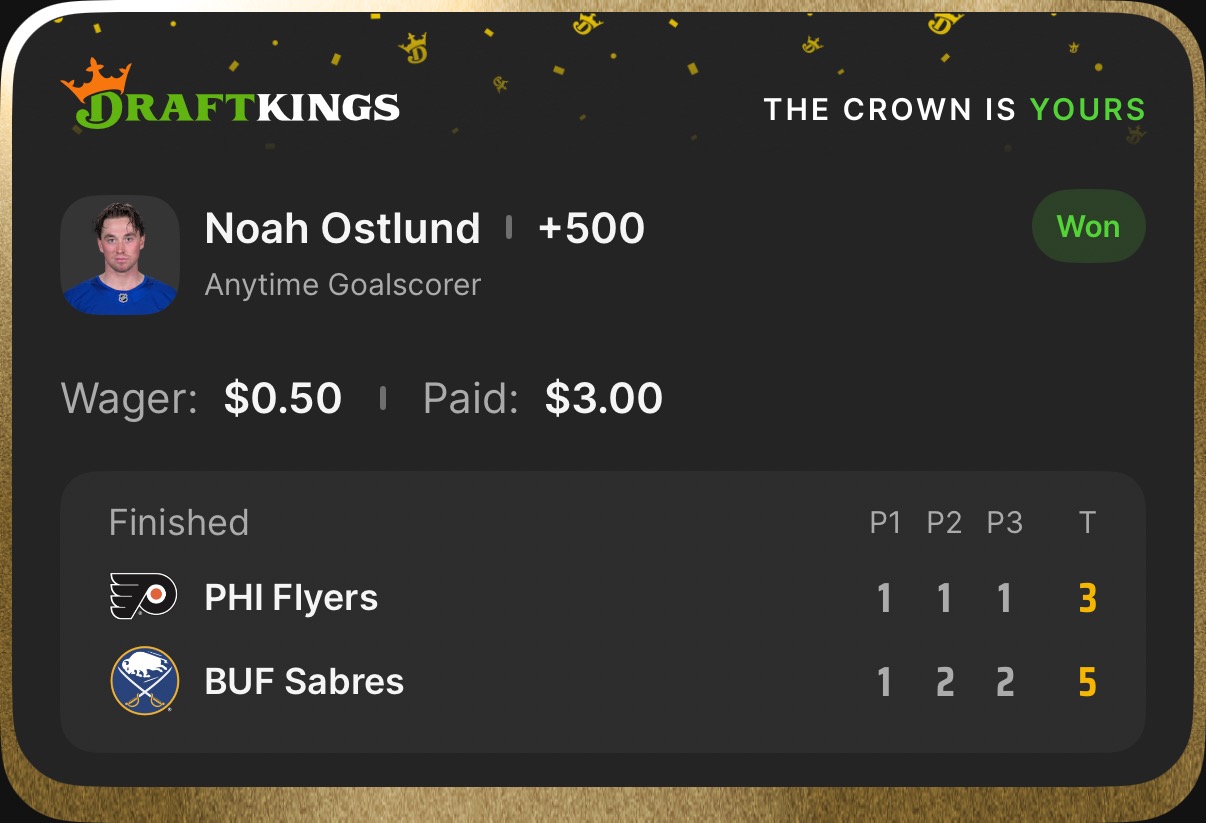The image size is (1206, 823).
Task: Select the PHI Flyers team name
Action: click(x=291, y=598)
